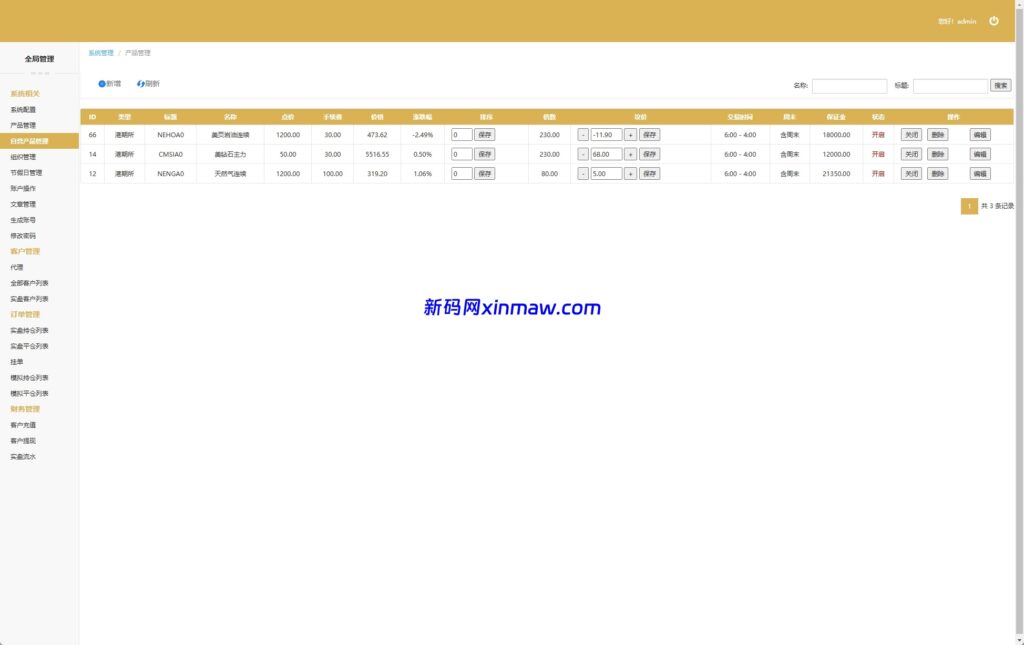This screenshot has width=1024, height=645.
Task: Click the 名称 search input field
Action: [849, 86]
